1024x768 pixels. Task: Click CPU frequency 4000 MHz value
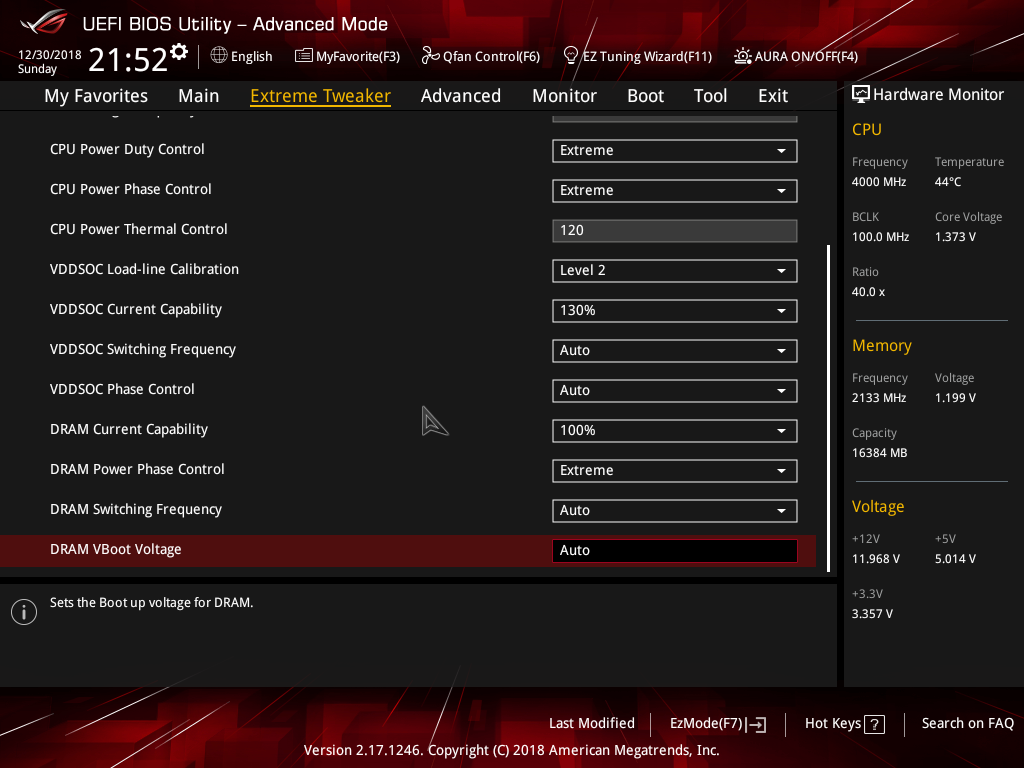[878, 182]
